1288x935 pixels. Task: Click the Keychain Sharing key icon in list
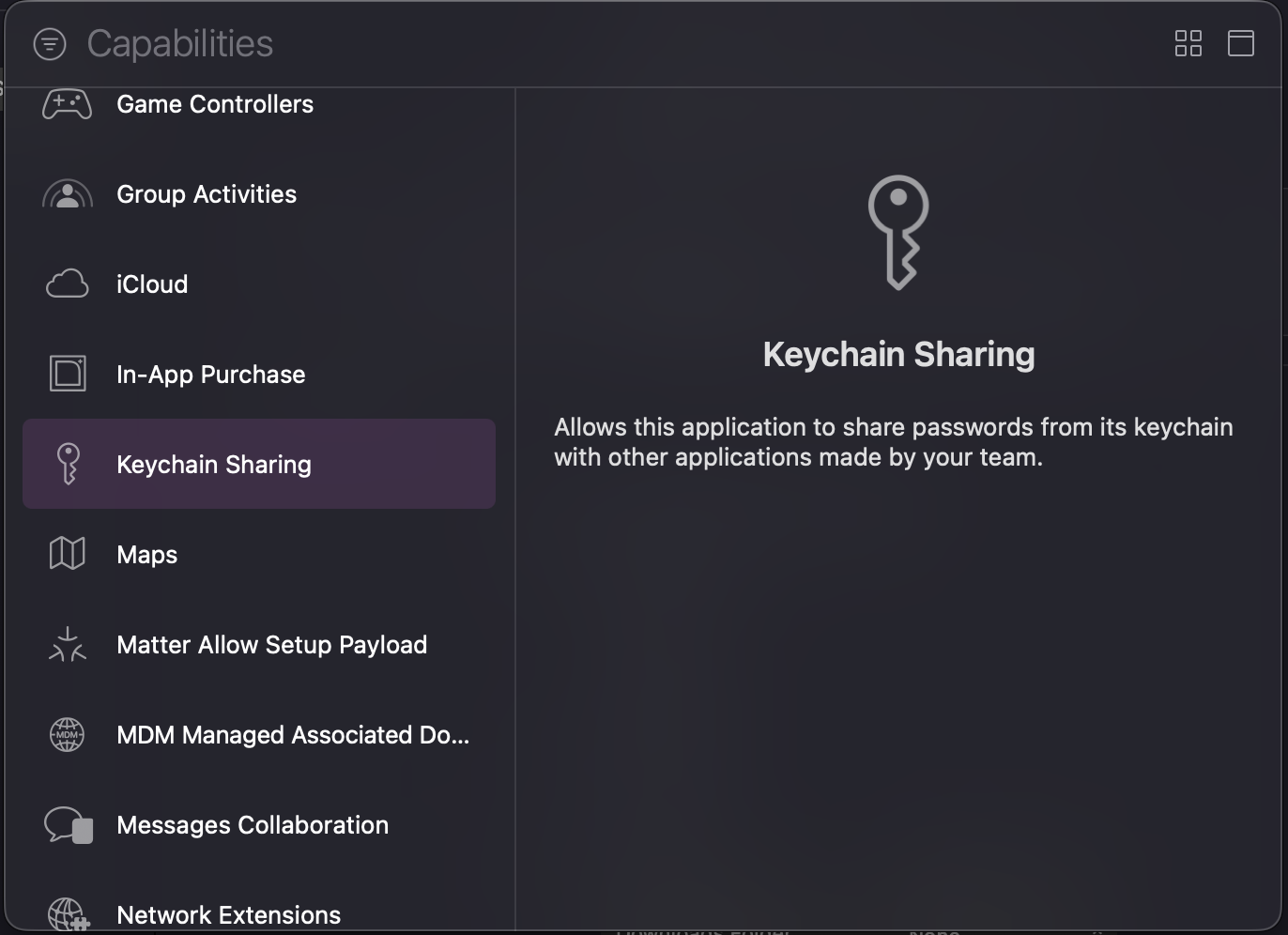(x=68, y=464)
